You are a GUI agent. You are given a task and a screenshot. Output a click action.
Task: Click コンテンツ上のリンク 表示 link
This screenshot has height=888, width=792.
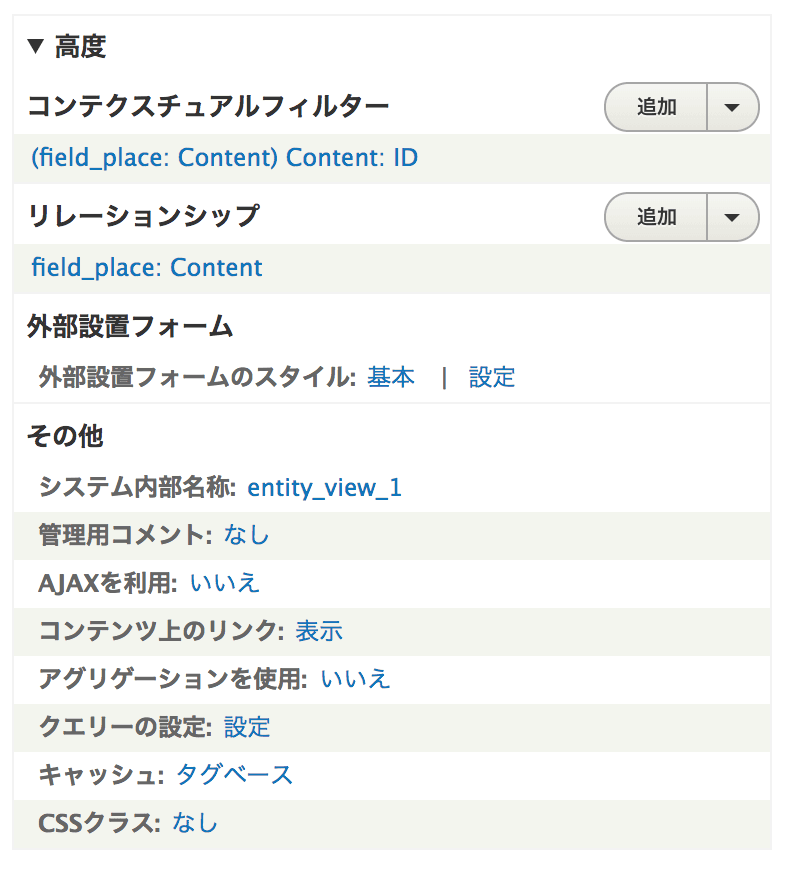pos(319,631)
